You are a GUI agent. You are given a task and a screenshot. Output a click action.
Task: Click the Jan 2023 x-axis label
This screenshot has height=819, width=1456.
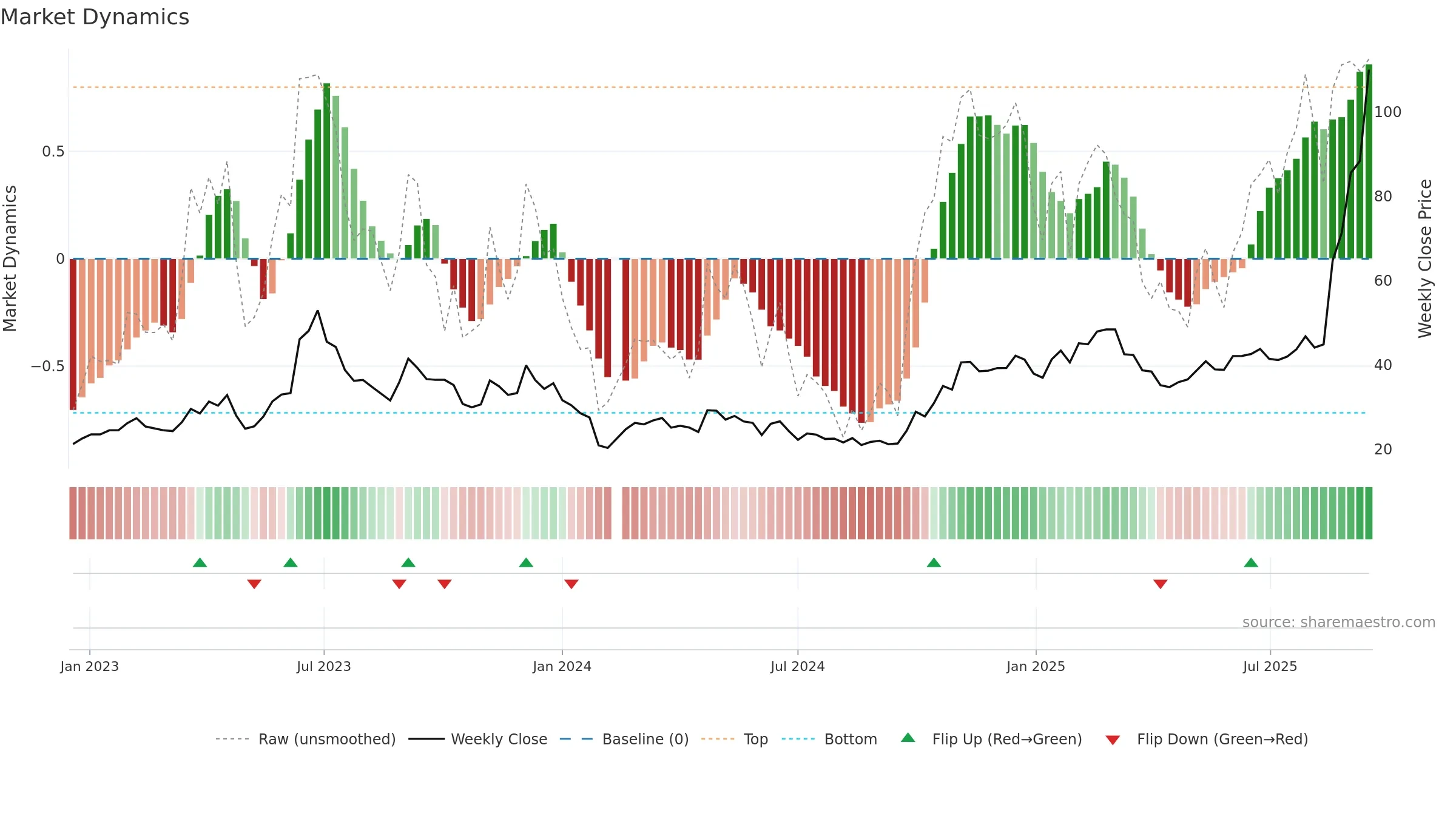[x=90, y=666]
